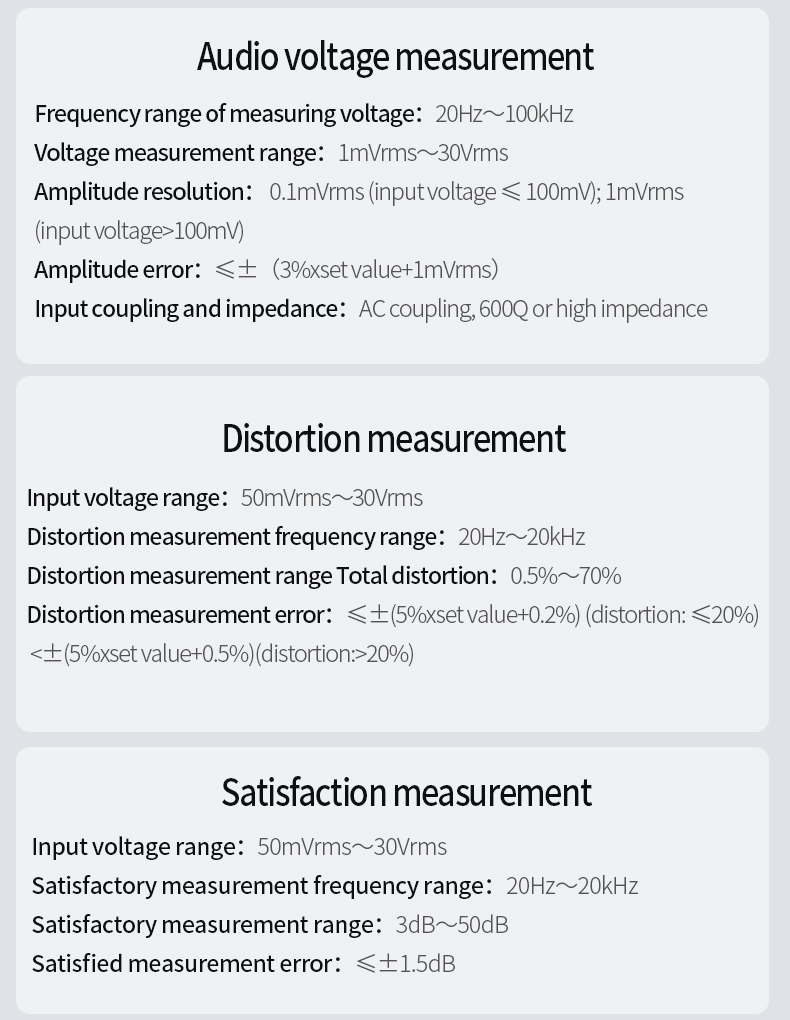Select the "Distortion measurement error" label

point(176,615)
